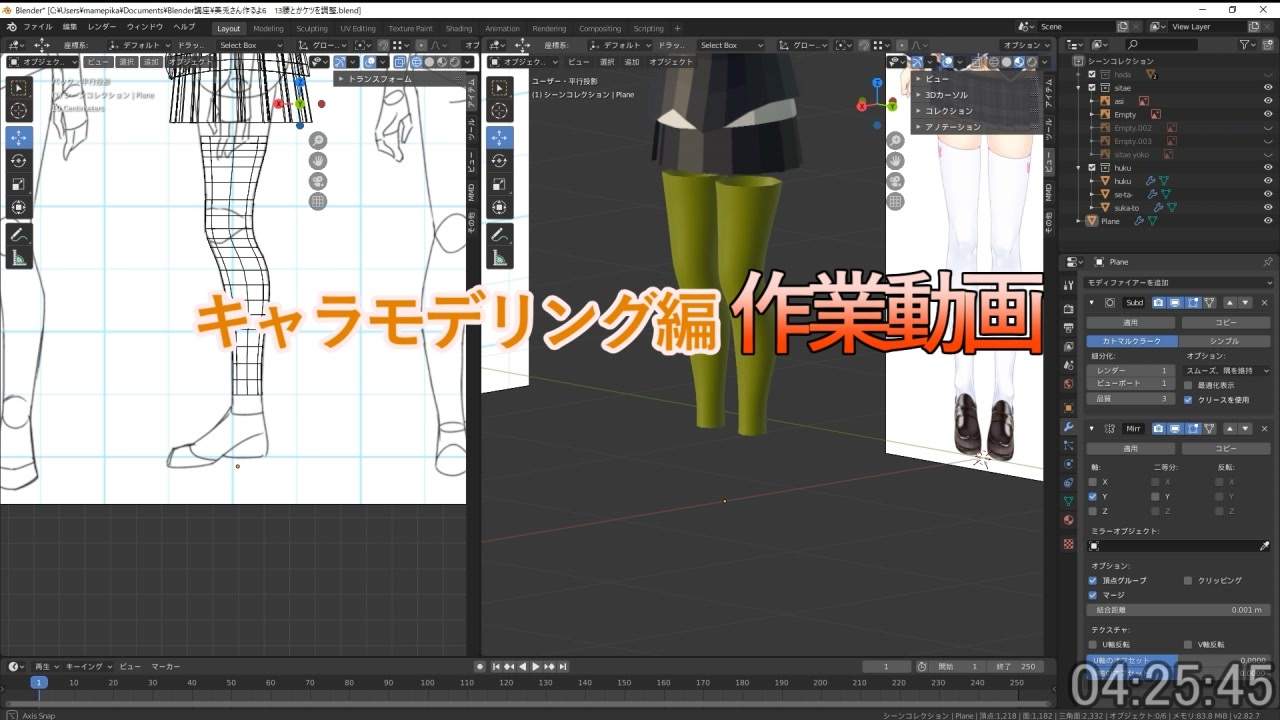The image size is (1280, 720).
Task: Expand the hada collection in outliner
Action: pos(1079,75)
